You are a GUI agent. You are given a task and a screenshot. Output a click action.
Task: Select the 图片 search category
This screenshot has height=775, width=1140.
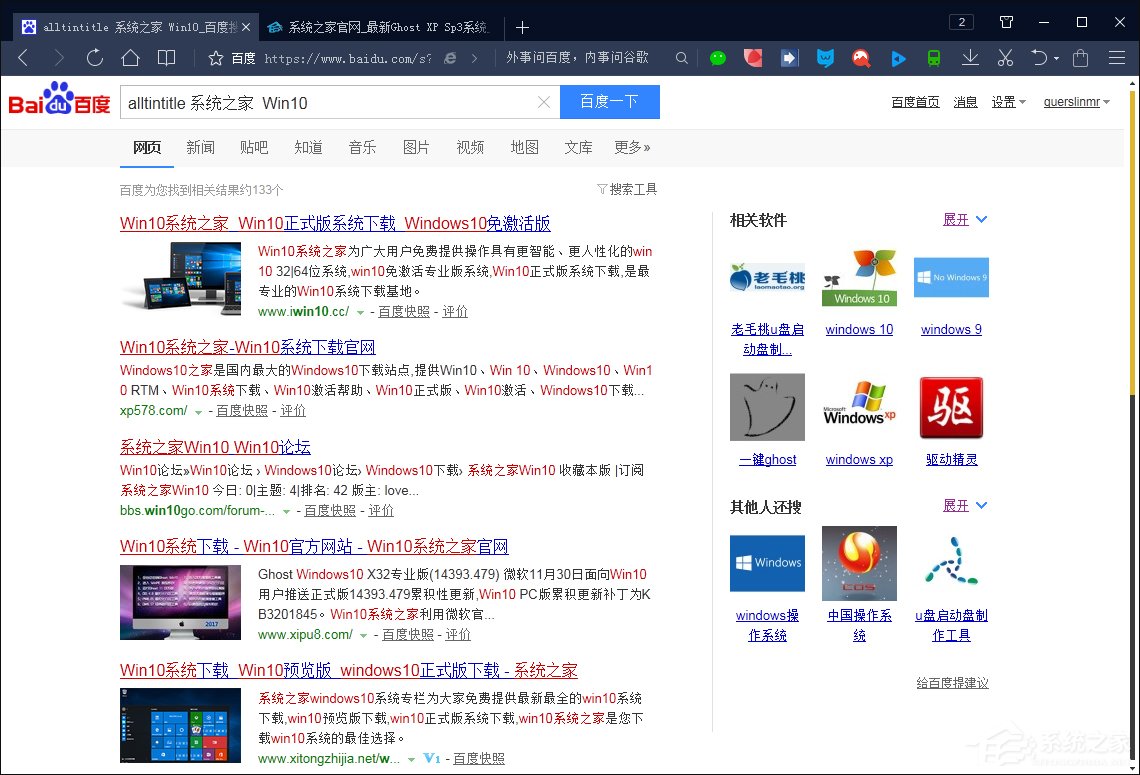416,147
